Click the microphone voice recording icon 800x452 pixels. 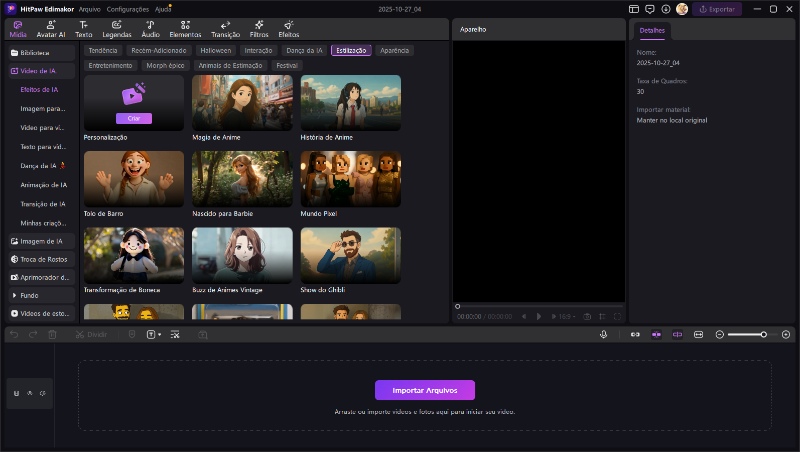[x=603, y=334]
